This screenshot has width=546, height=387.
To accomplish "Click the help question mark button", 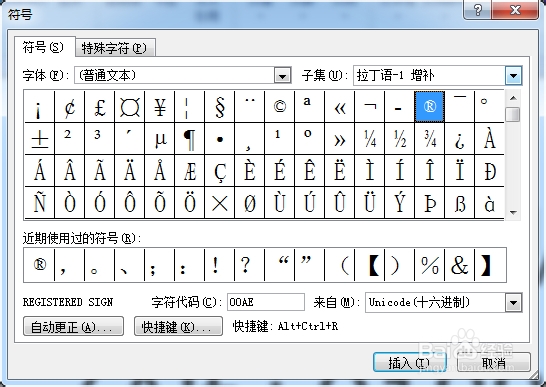I will coord(477,9).
